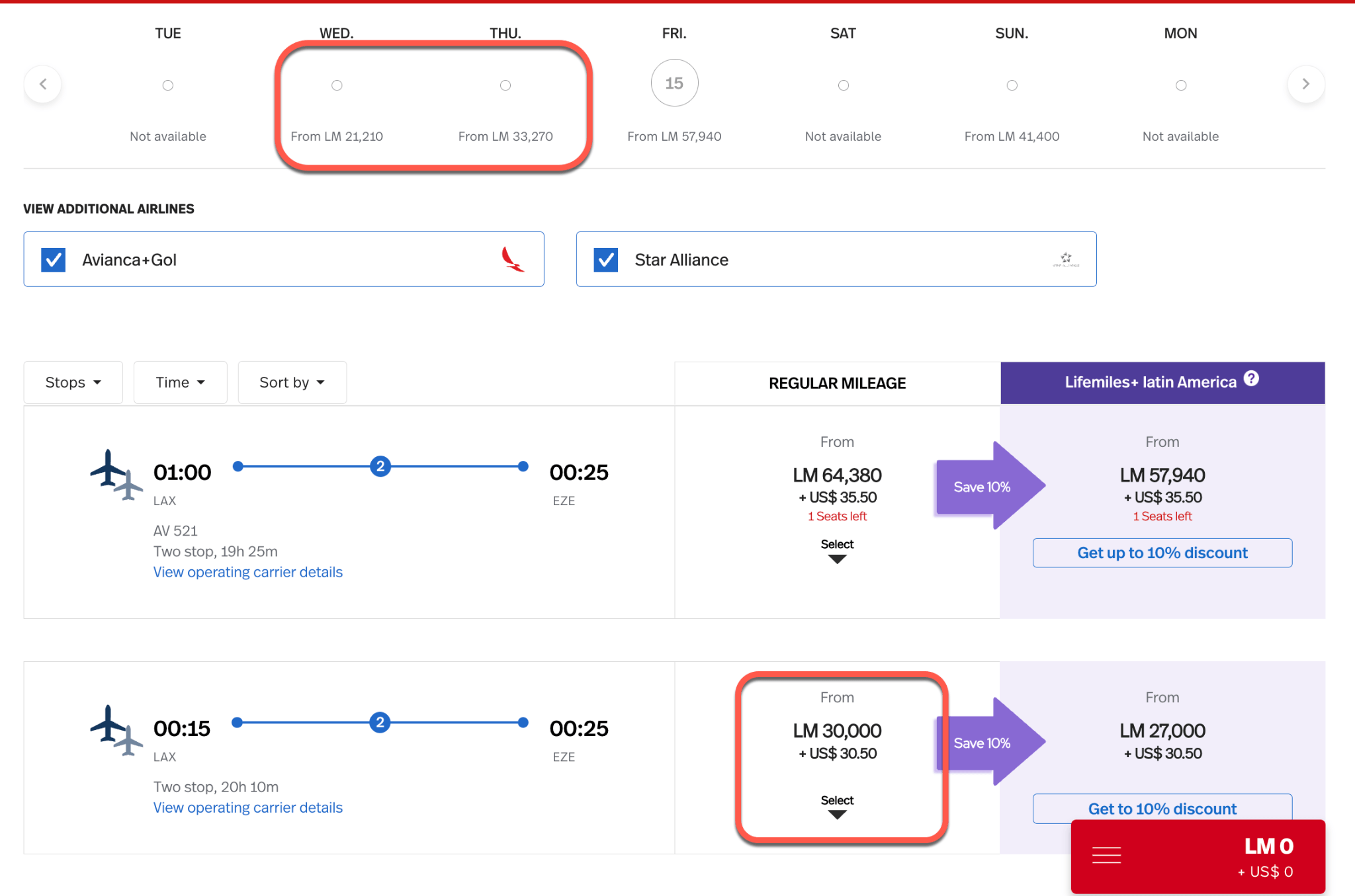This screenshot has width=1355, height=896.
Task: Select Sunday date radio button
Action: [x=1012, y=85]
